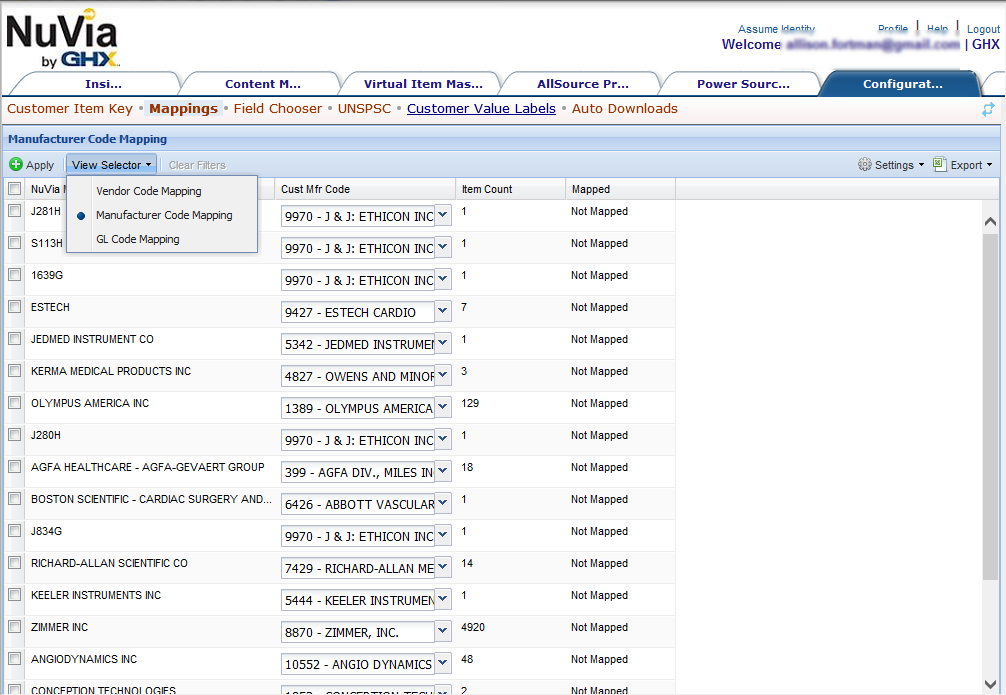
Task: Click the vertical scrollbar up arrow
Action: pos(990,221)
